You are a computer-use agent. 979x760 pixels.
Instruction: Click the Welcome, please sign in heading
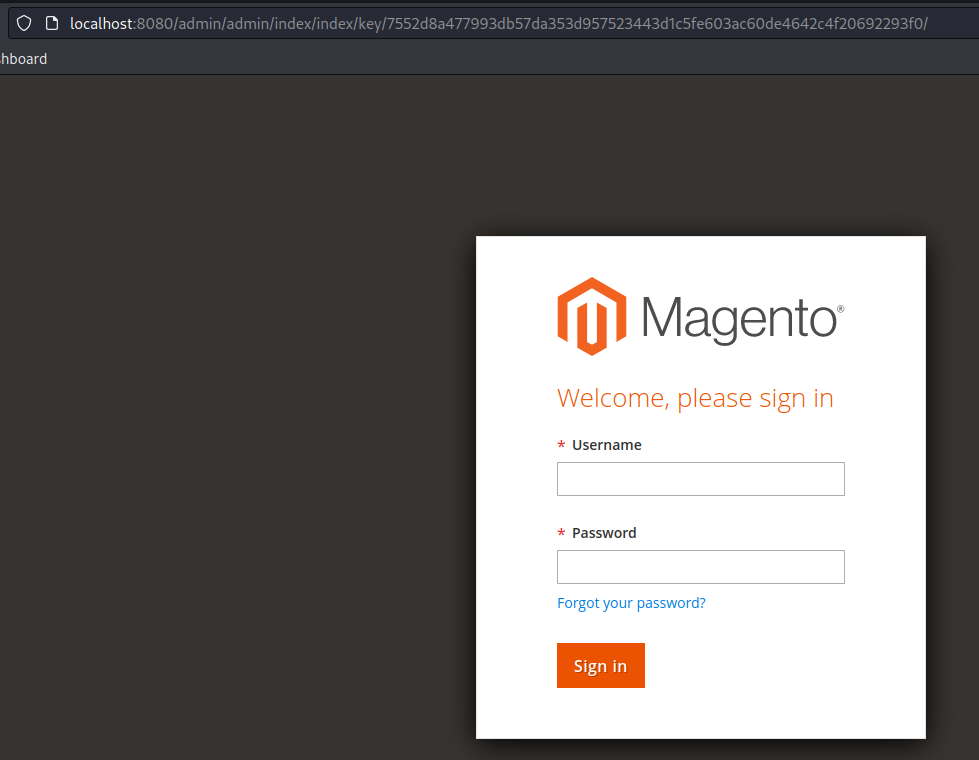[x=695, y=398]
